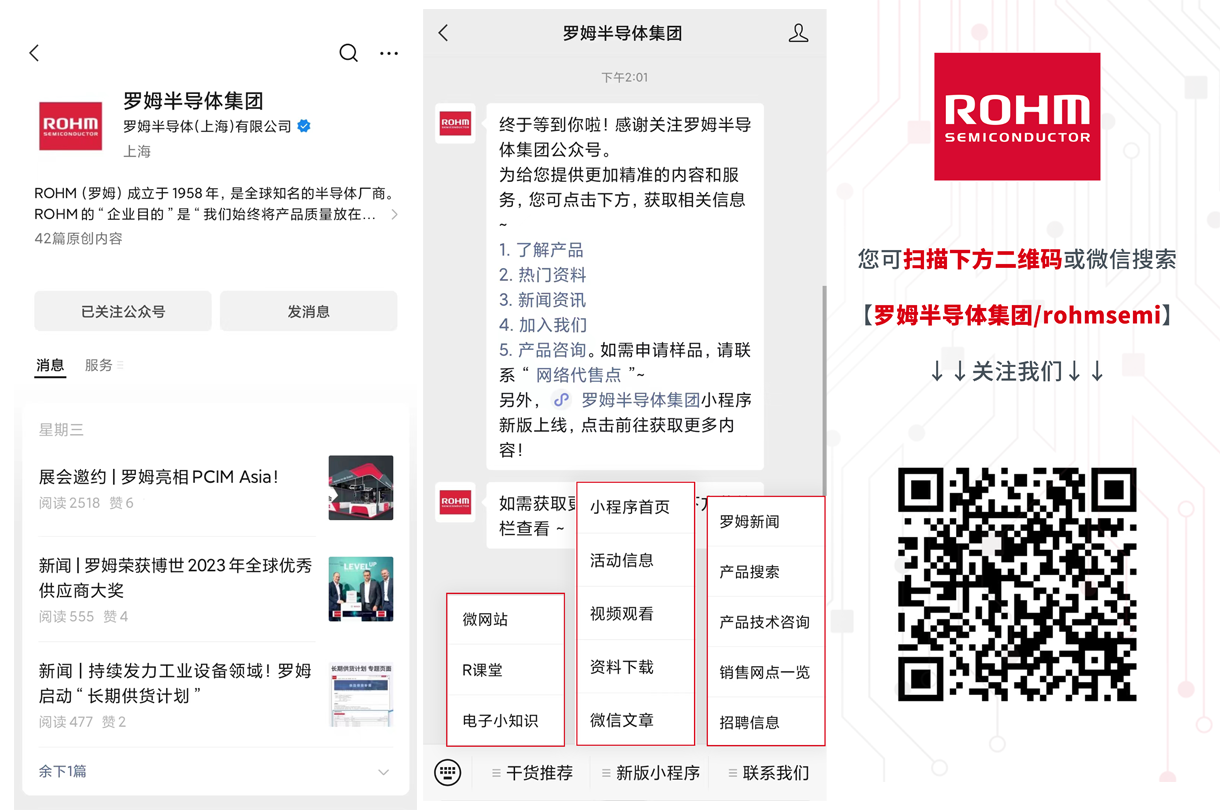Tap the ROHM avatar next to the welcome message
The image size is (1220, 810).
pyautogui.click(x=455, y=125)
